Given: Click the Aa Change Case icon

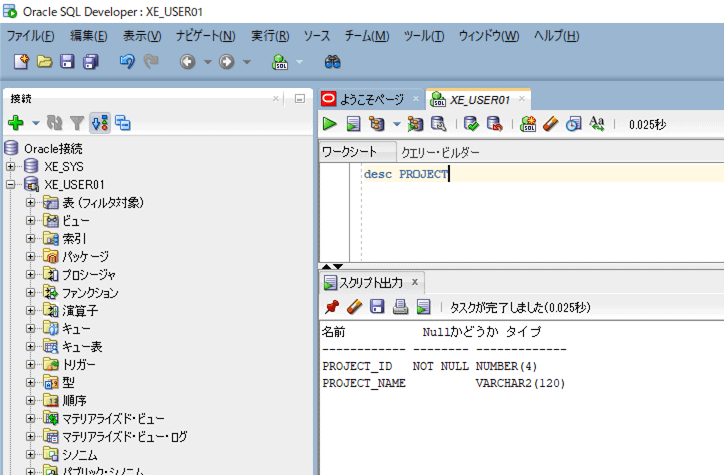Looking at the screenshot, I should (597, 124).
